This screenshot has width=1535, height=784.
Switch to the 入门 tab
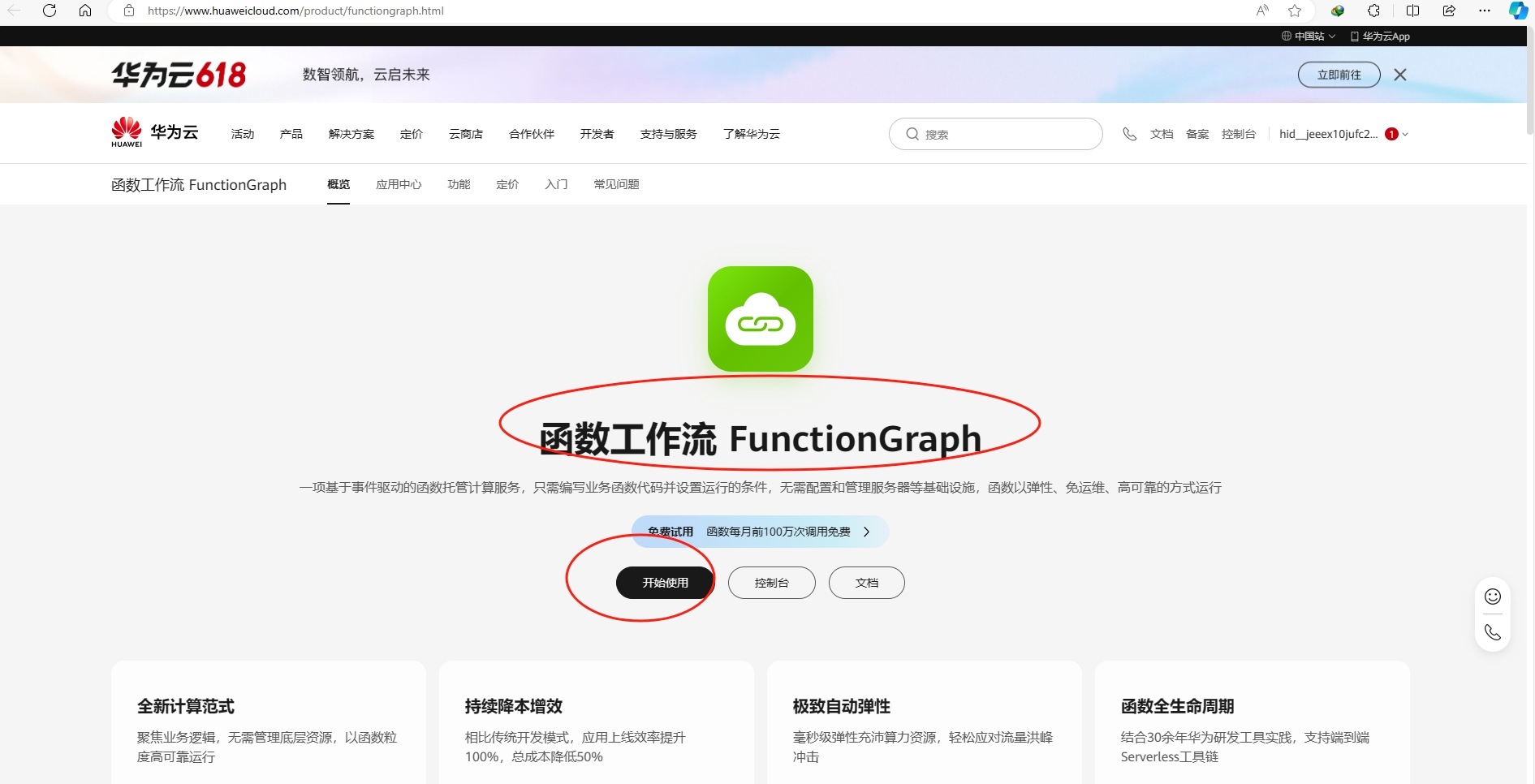[556, 184]
